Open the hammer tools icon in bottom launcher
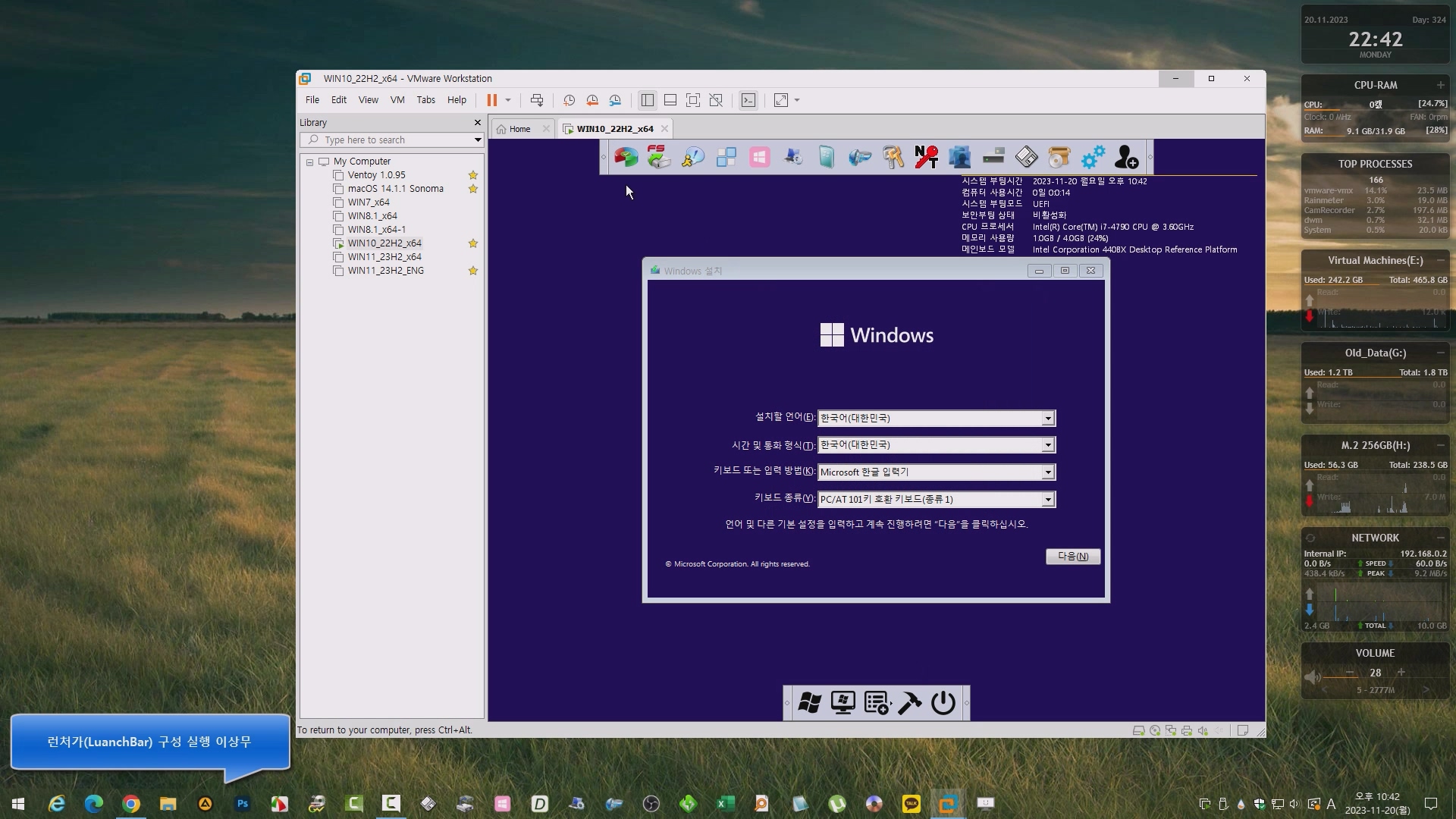 (910, 703)
